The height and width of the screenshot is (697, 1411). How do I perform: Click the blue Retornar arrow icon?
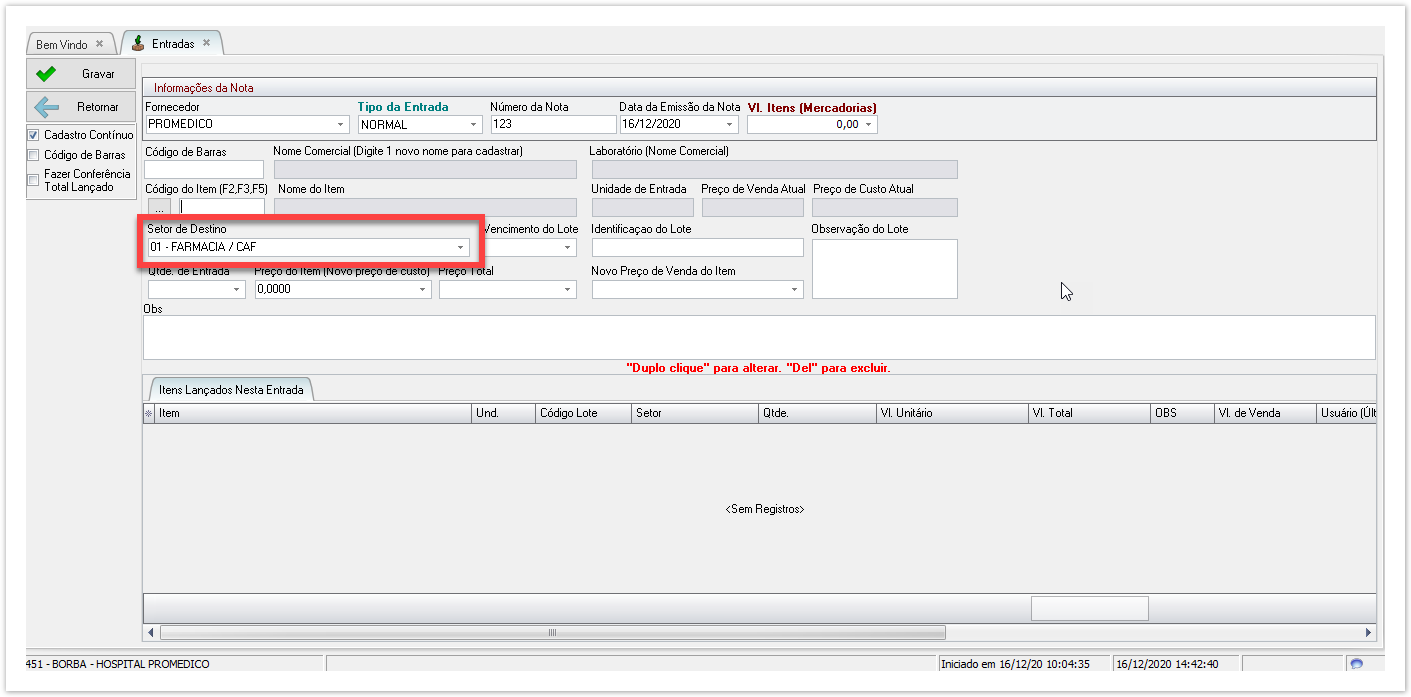pyautogui.click(x=46, y=107)
